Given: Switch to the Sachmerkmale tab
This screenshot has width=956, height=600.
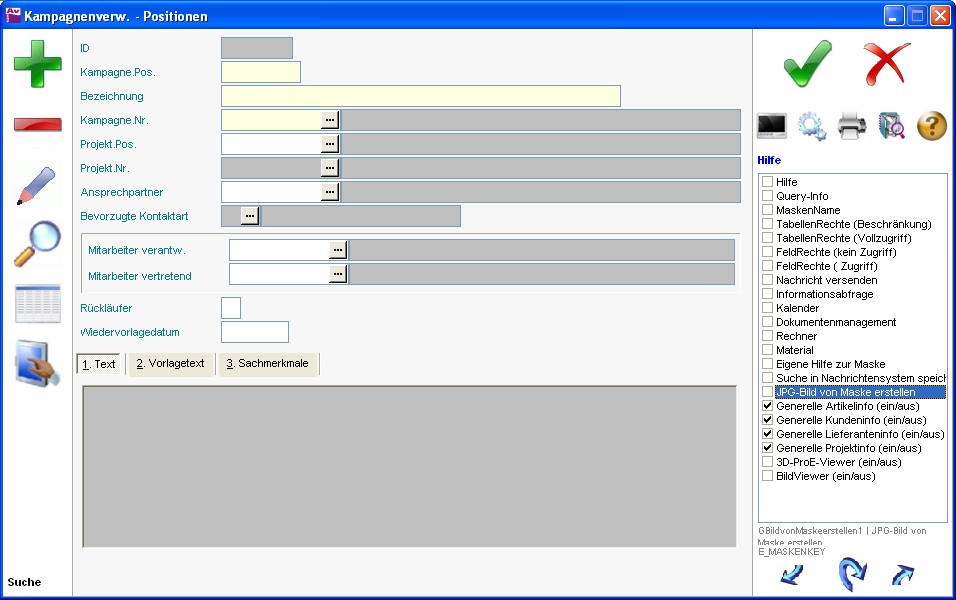Looking at the screenshot, I should (x=268, y=364).
